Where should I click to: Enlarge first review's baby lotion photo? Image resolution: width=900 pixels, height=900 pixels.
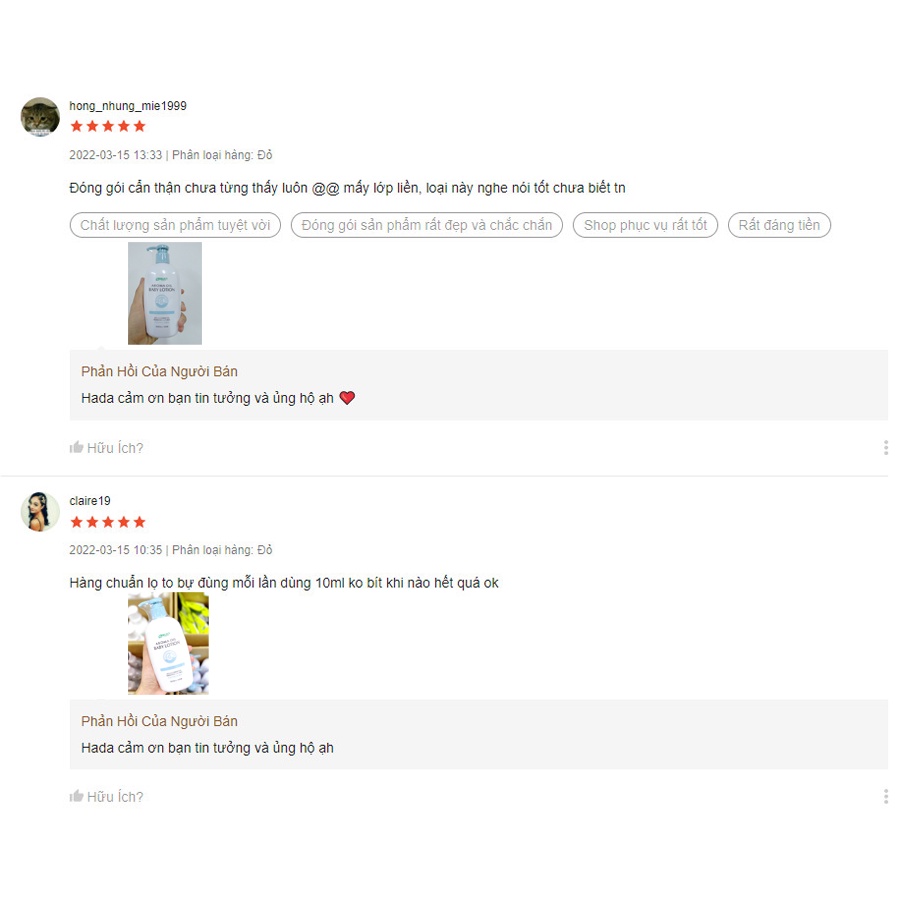coord(165,293)
